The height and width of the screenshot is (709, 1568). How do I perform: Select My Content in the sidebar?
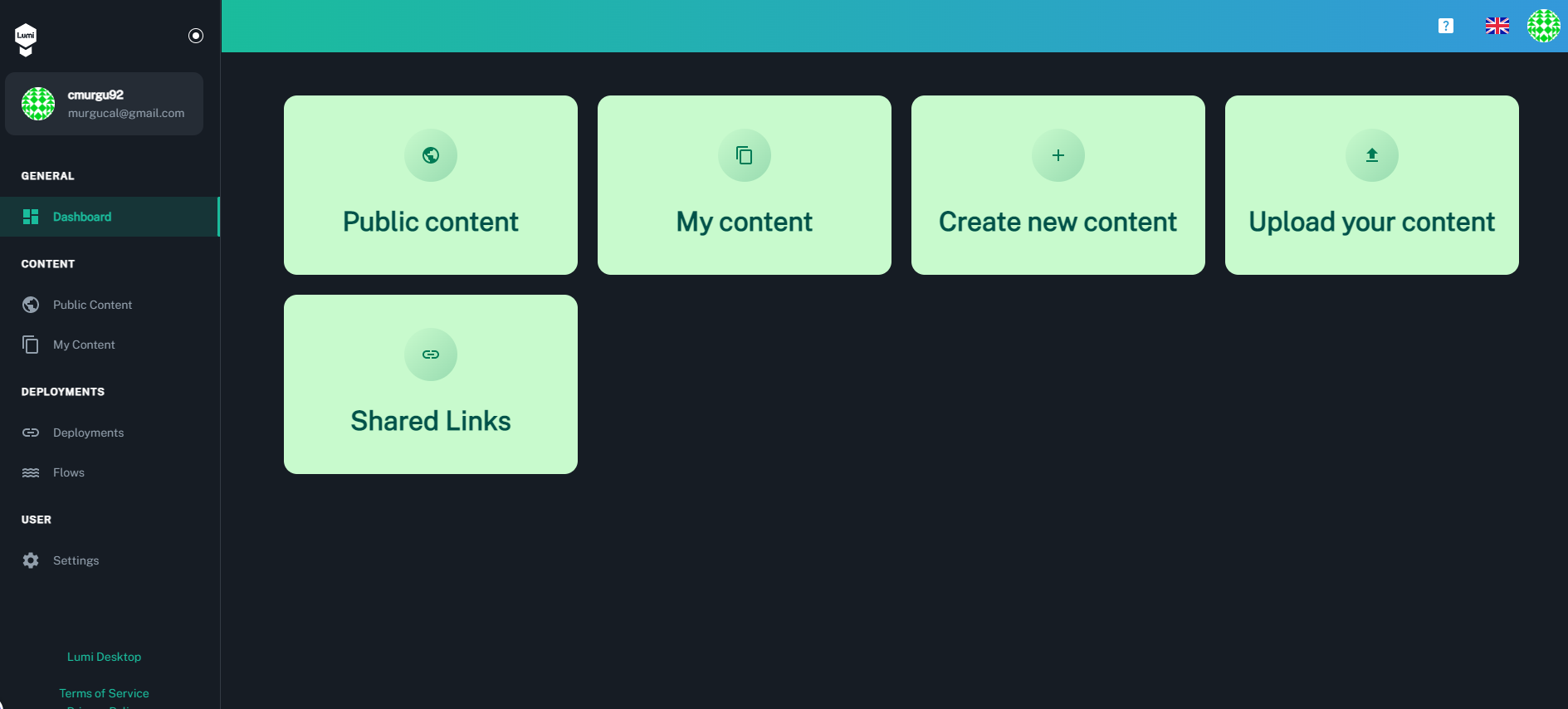pyautogui.click(x=84, y=345)
